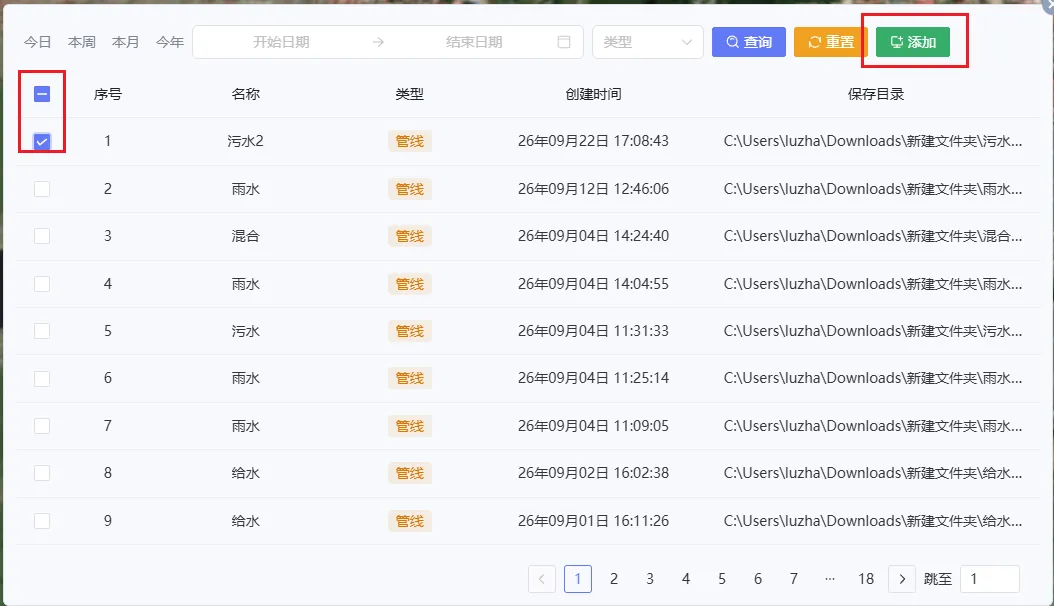
Task: Click the save path in row 8
Action: pyautogui.click(x=873, y=473)
